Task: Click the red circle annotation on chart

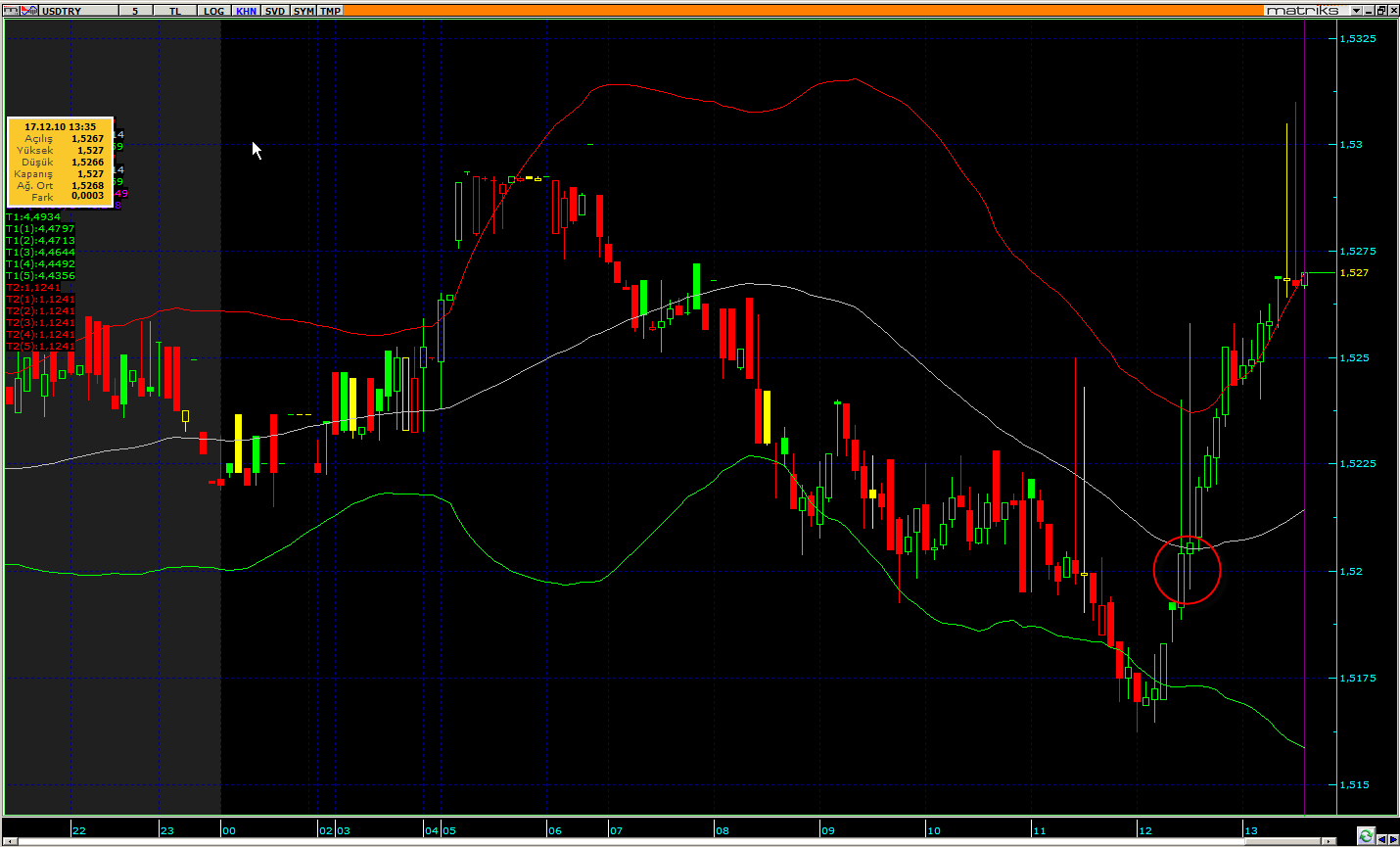Action: 1187,569
